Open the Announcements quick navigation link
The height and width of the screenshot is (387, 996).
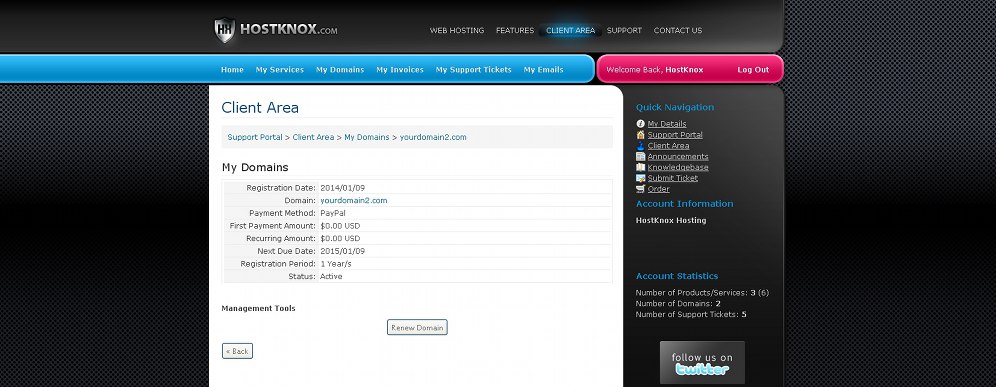click(678, 156)
